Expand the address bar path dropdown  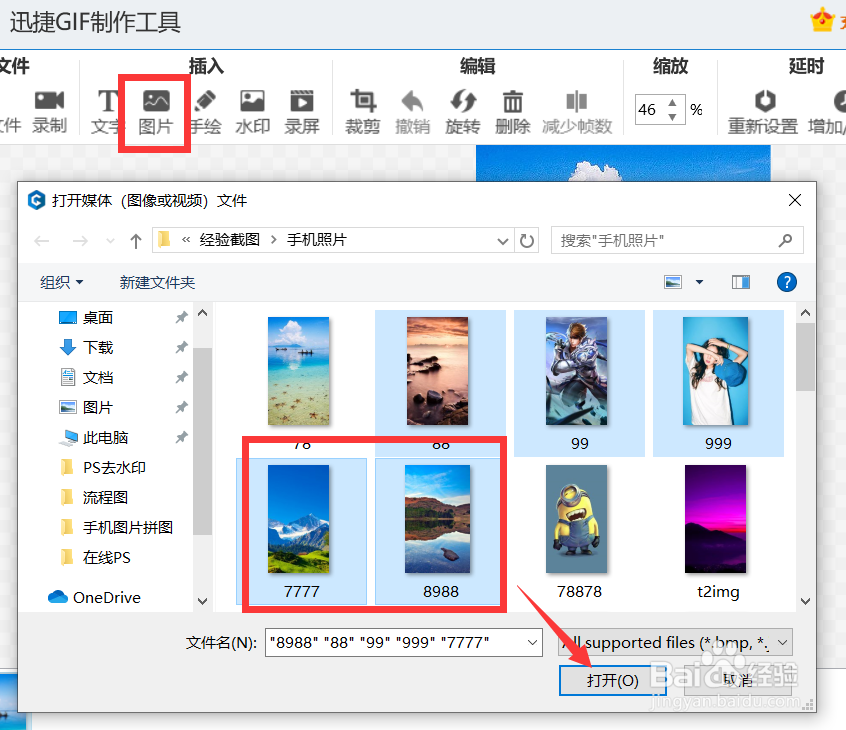pos(502,241)
